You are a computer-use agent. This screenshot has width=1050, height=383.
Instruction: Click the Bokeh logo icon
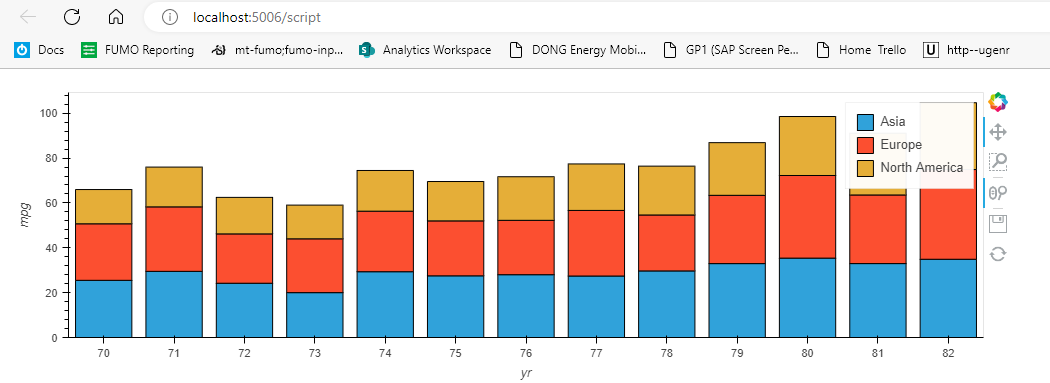pyautogui.click(x=998, y=102)
